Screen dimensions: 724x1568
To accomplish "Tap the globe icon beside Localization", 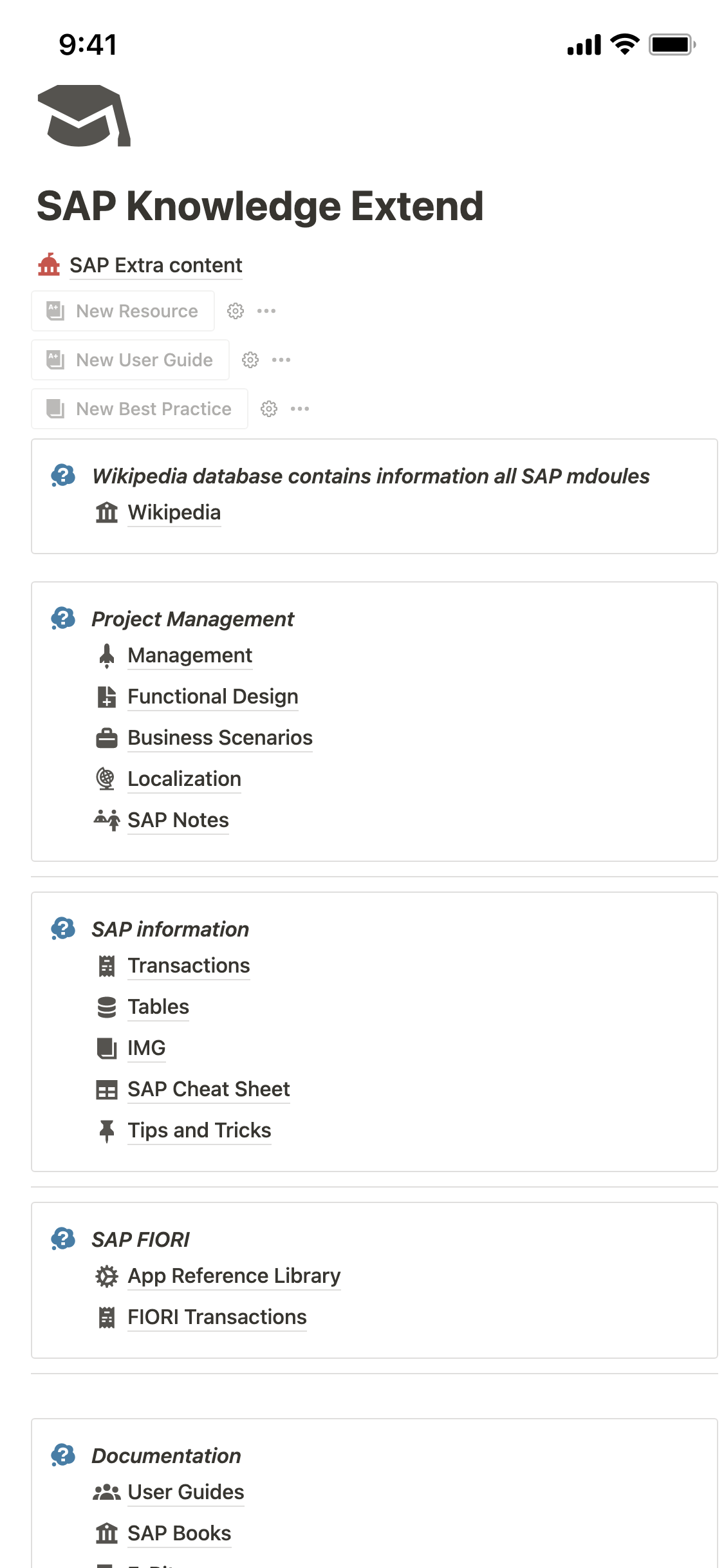I will point(107,779).
